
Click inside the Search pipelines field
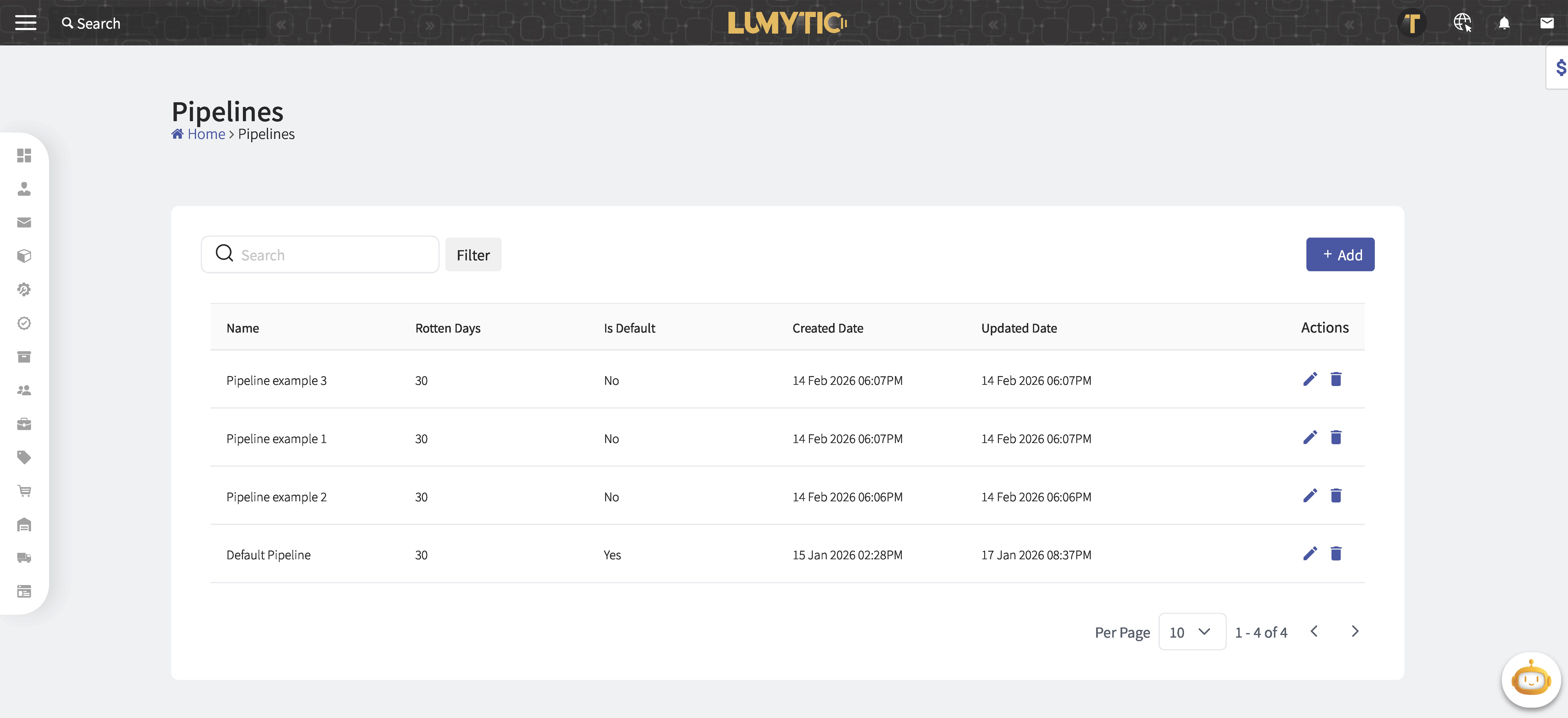click(320, 254)
